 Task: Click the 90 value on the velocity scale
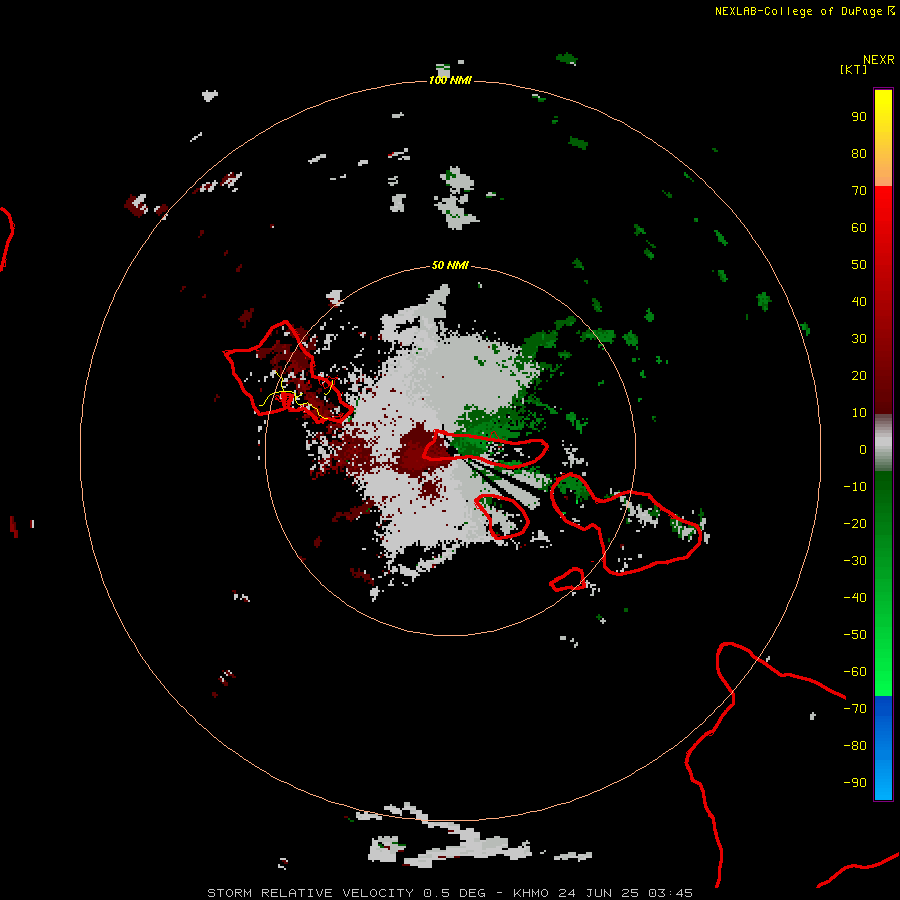click(859, 117)
